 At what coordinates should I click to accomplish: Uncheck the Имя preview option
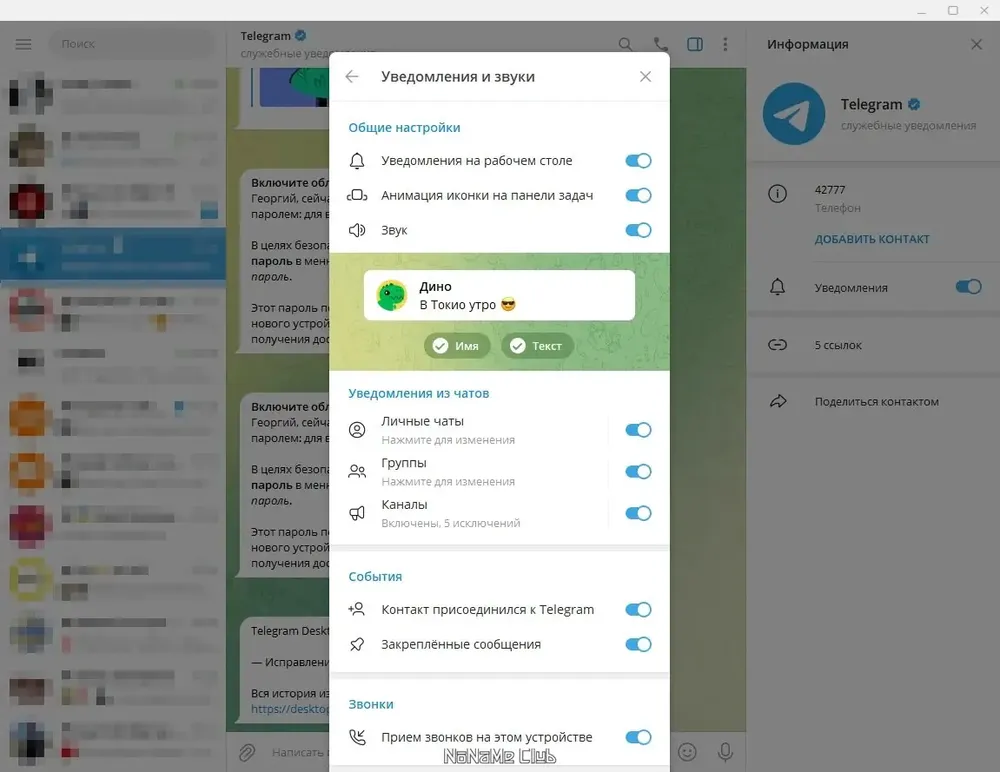(456, 346)
